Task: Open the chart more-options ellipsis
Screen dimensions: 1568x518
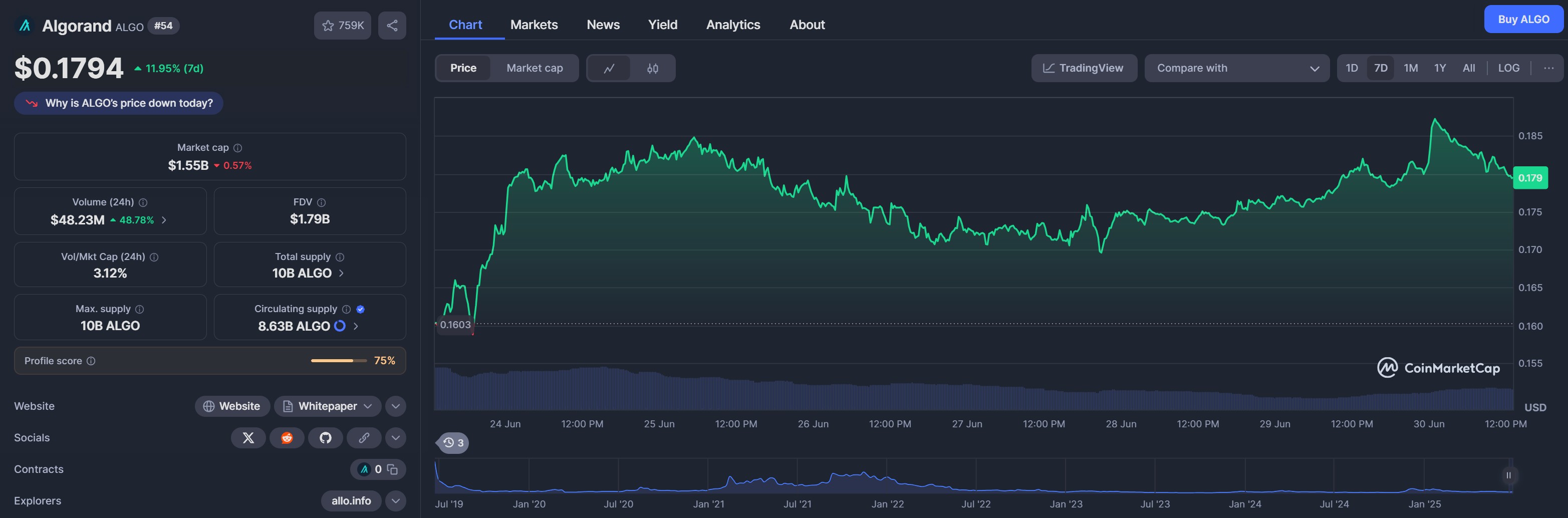Action: (x=1548, y=68)
